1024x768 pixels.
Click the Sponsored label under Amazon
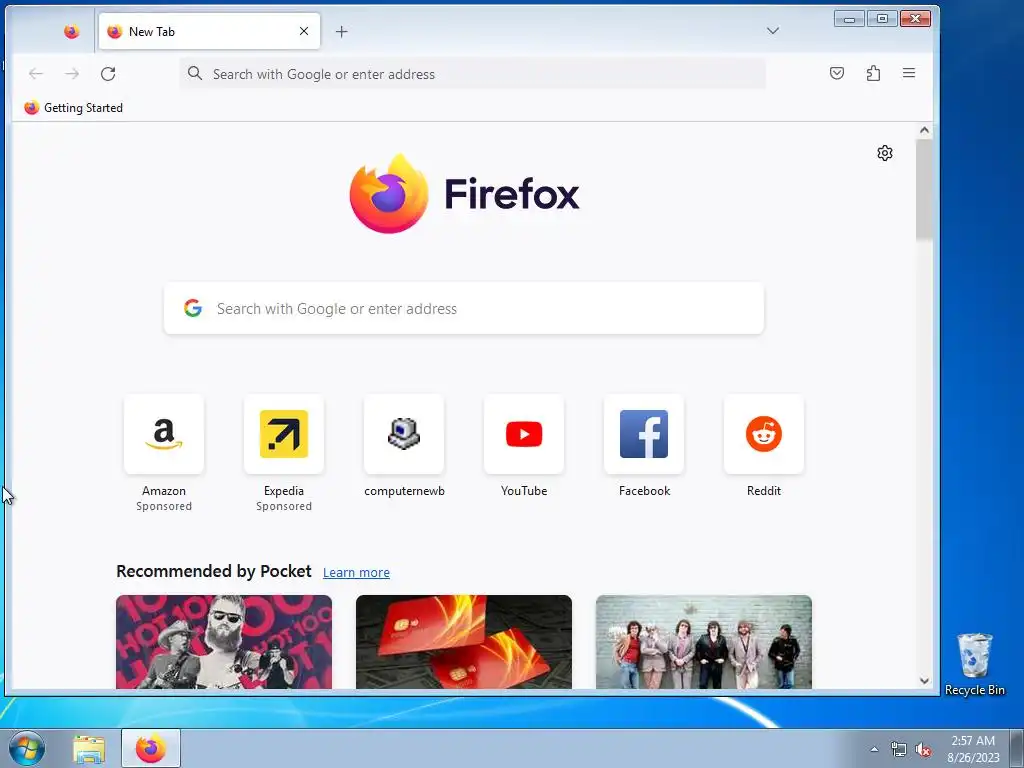point(164,506)
